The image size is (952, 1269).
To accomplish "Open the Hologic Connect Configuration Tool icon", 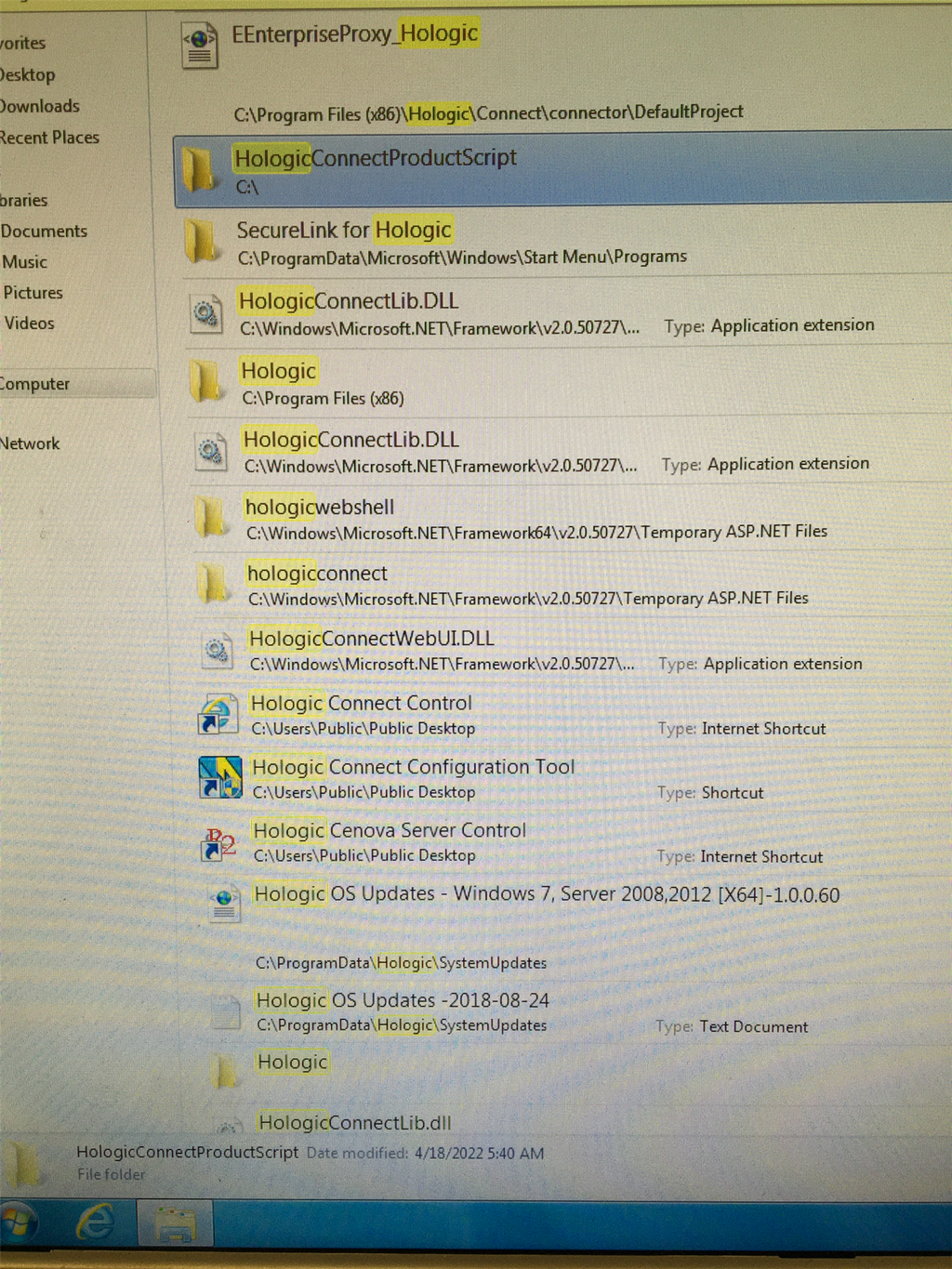I will [220, 777].
